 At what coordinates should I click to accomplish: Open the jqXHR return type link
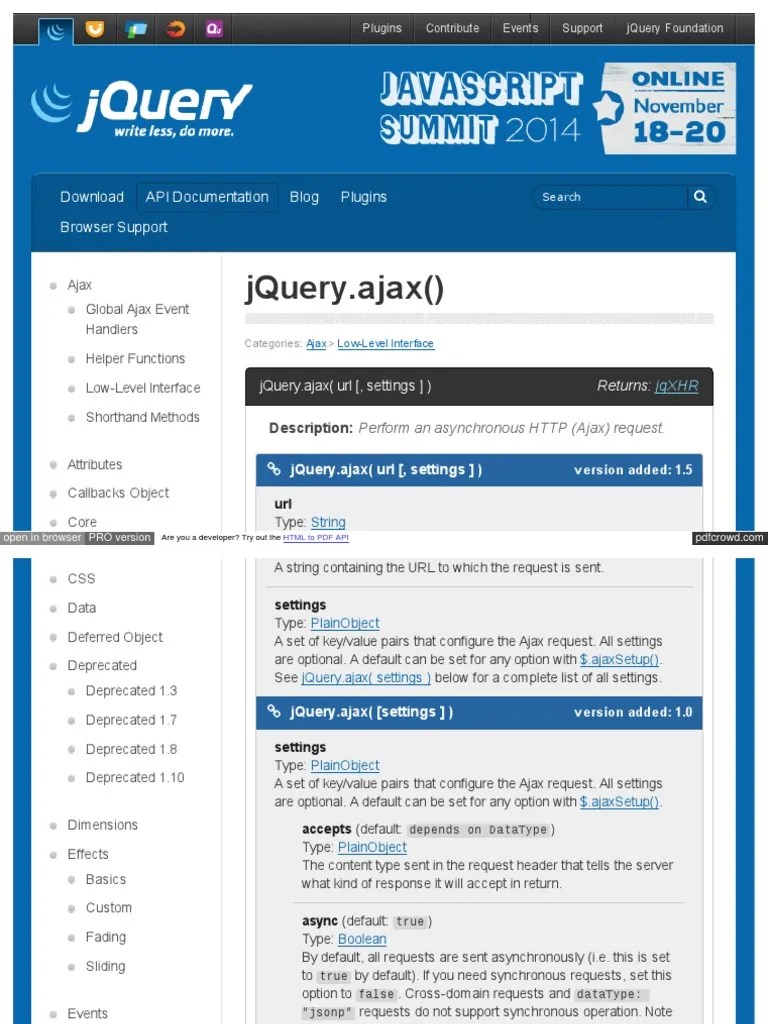coord(677,386)
